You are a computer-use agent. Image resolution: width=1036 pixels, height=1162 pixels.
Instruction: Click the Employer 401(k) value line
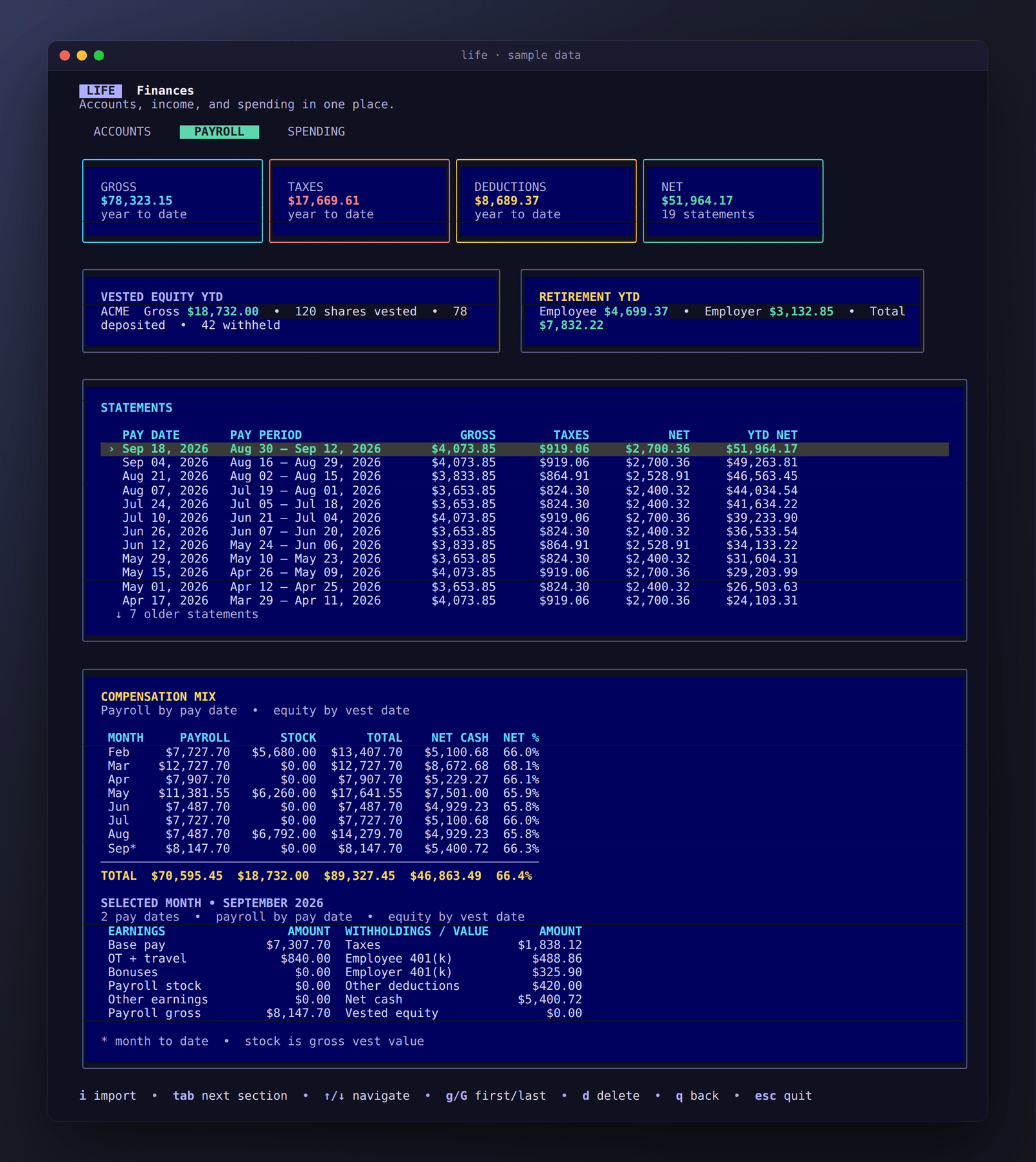464,972
